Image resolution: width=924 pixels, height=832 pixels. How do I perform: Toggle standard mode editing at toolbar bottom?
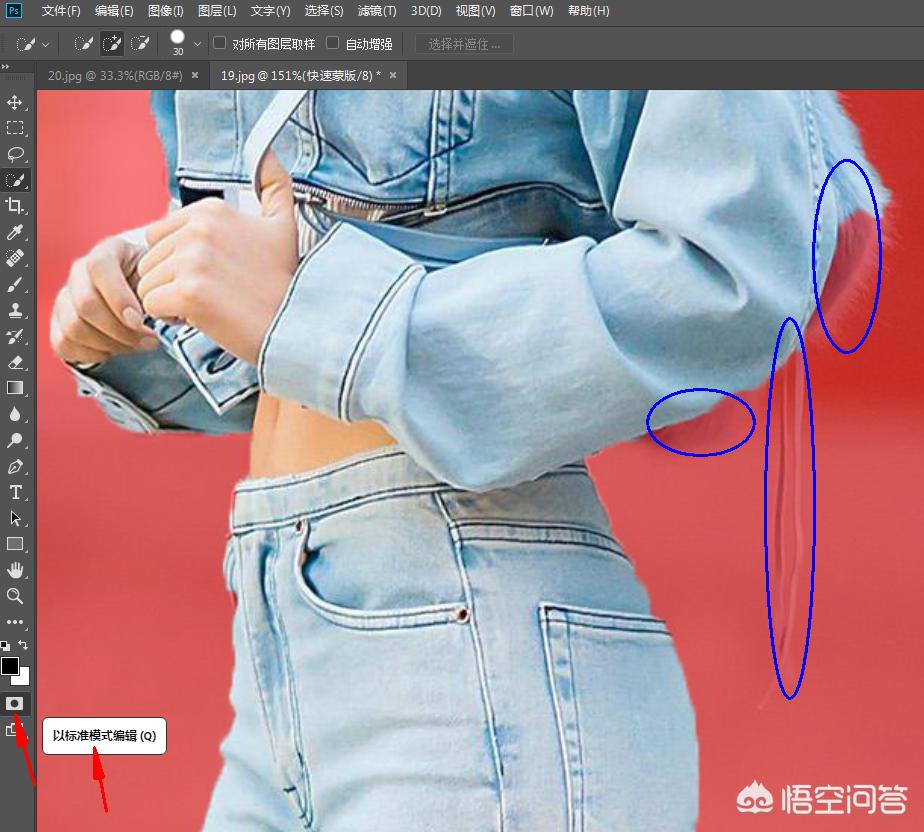coord(14,703)
